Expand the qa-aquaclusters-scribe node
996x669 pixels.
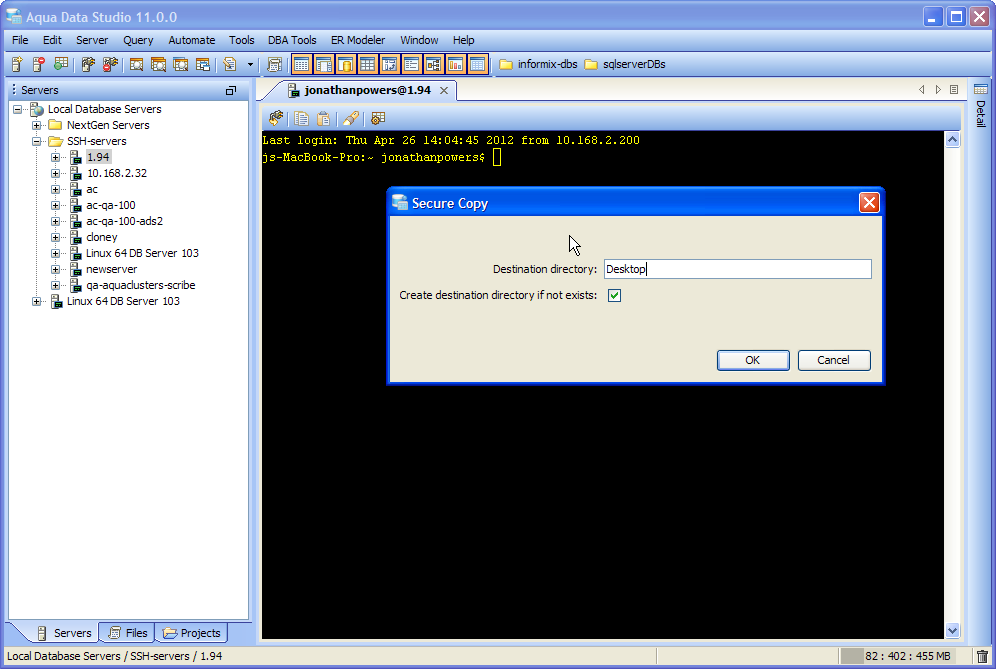[x=56, y=285]
